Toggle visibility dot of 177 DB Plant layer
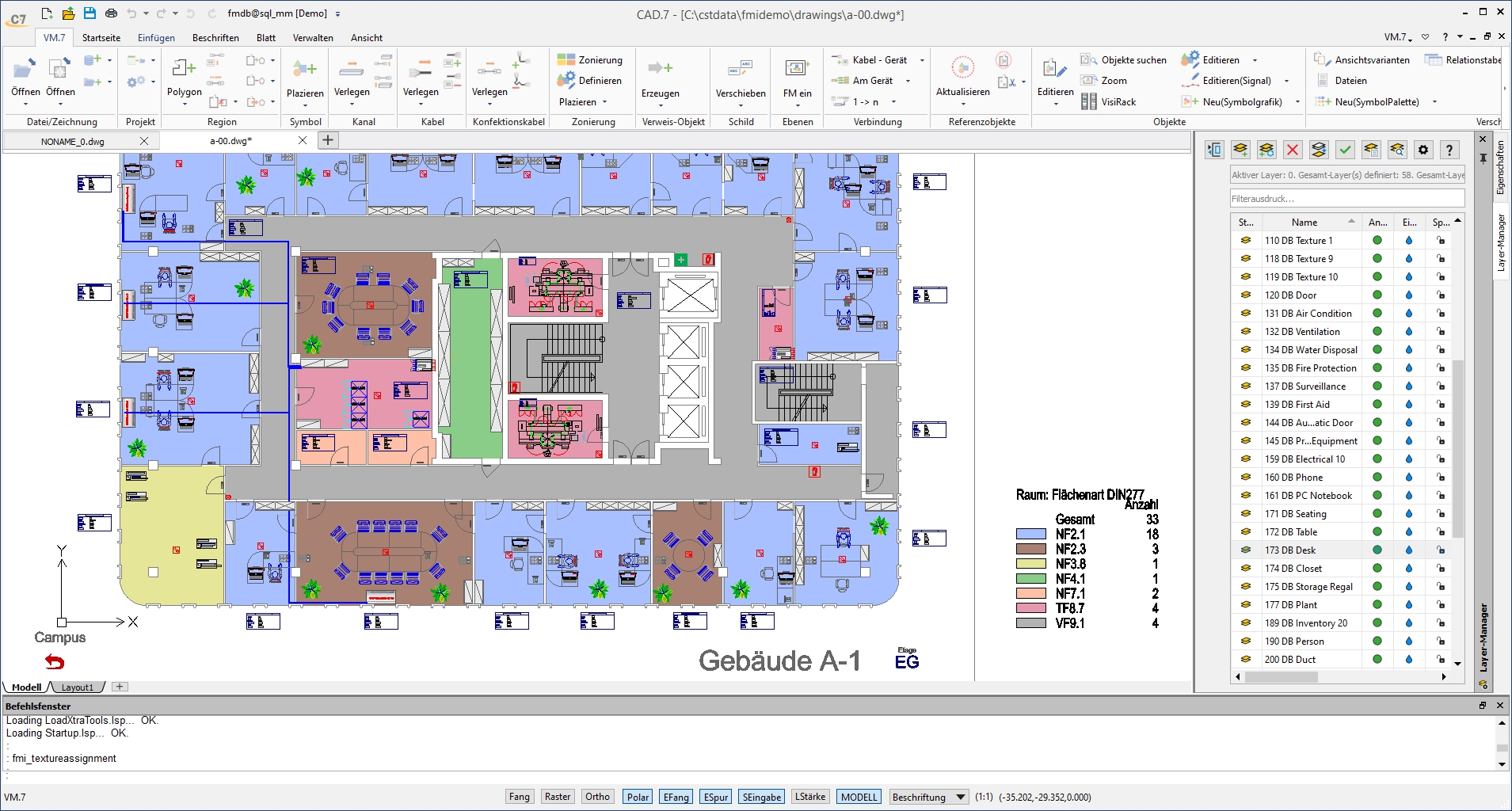This screenshot has width=1512, height=811. [x=1377, y=604]
